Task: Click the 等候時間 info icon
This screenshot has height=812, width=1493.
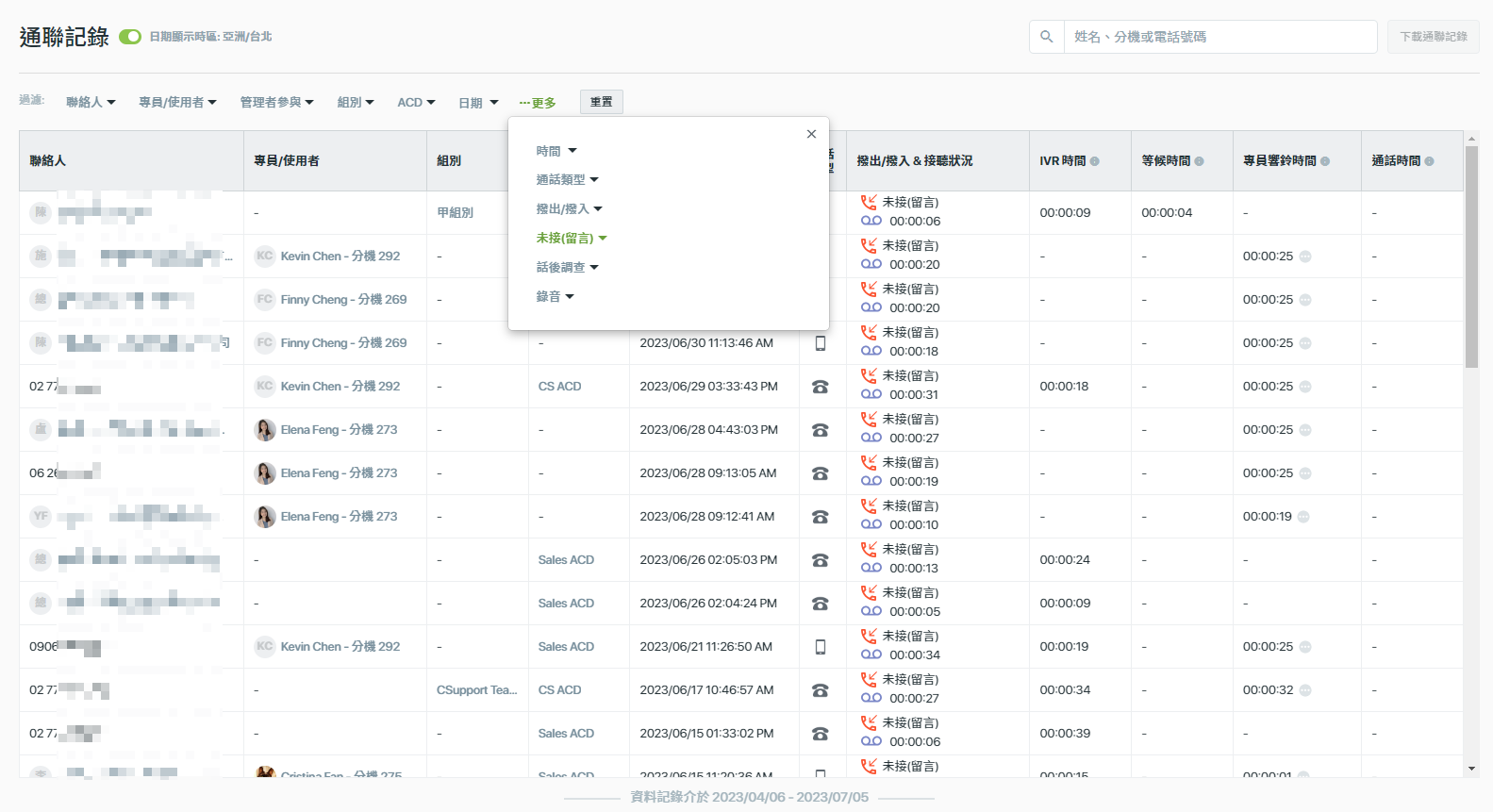Action: click(x=1199, y=161)
